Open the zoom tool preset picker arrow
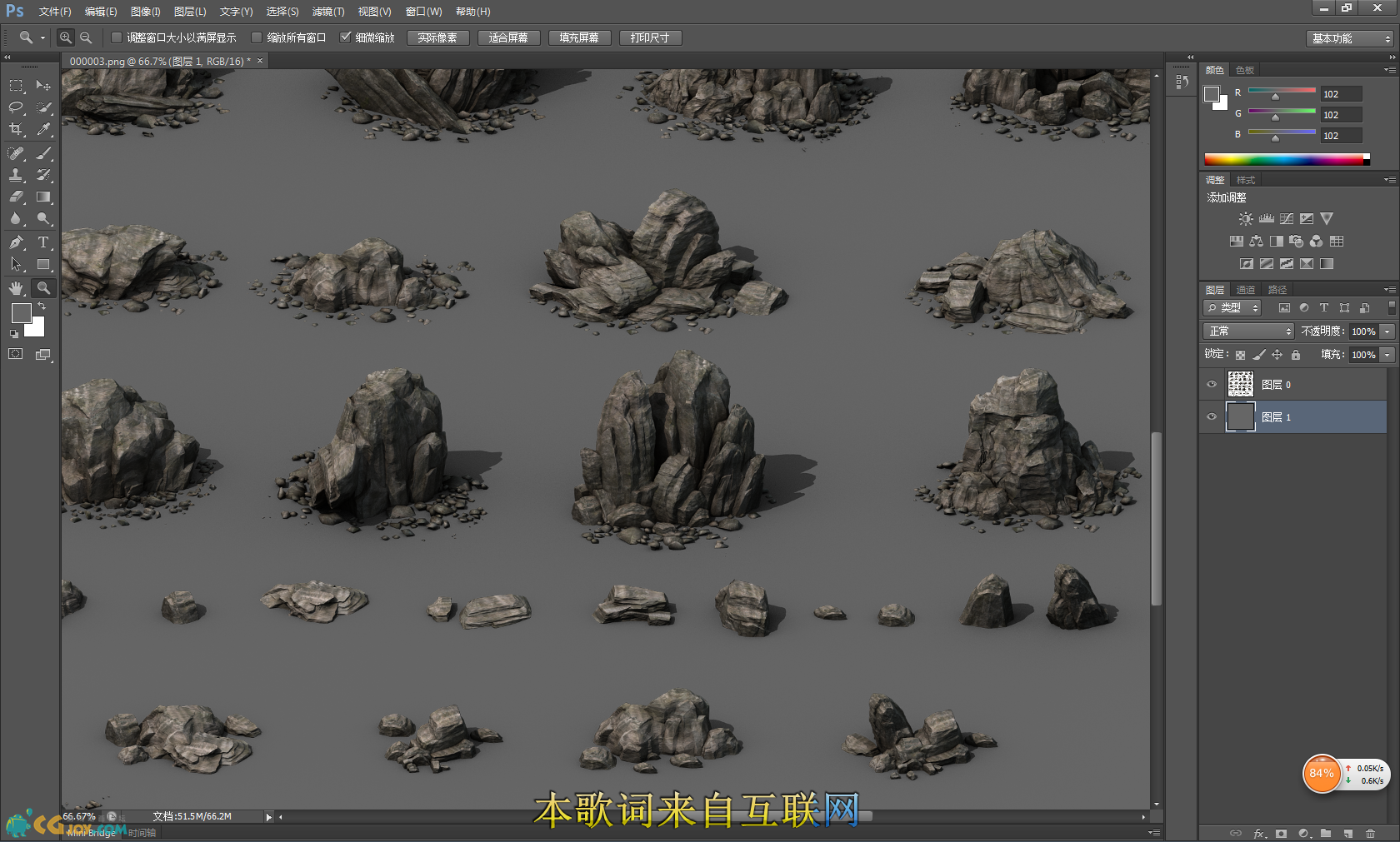Viewport: 1400px width, 842px height. point(42,37)
